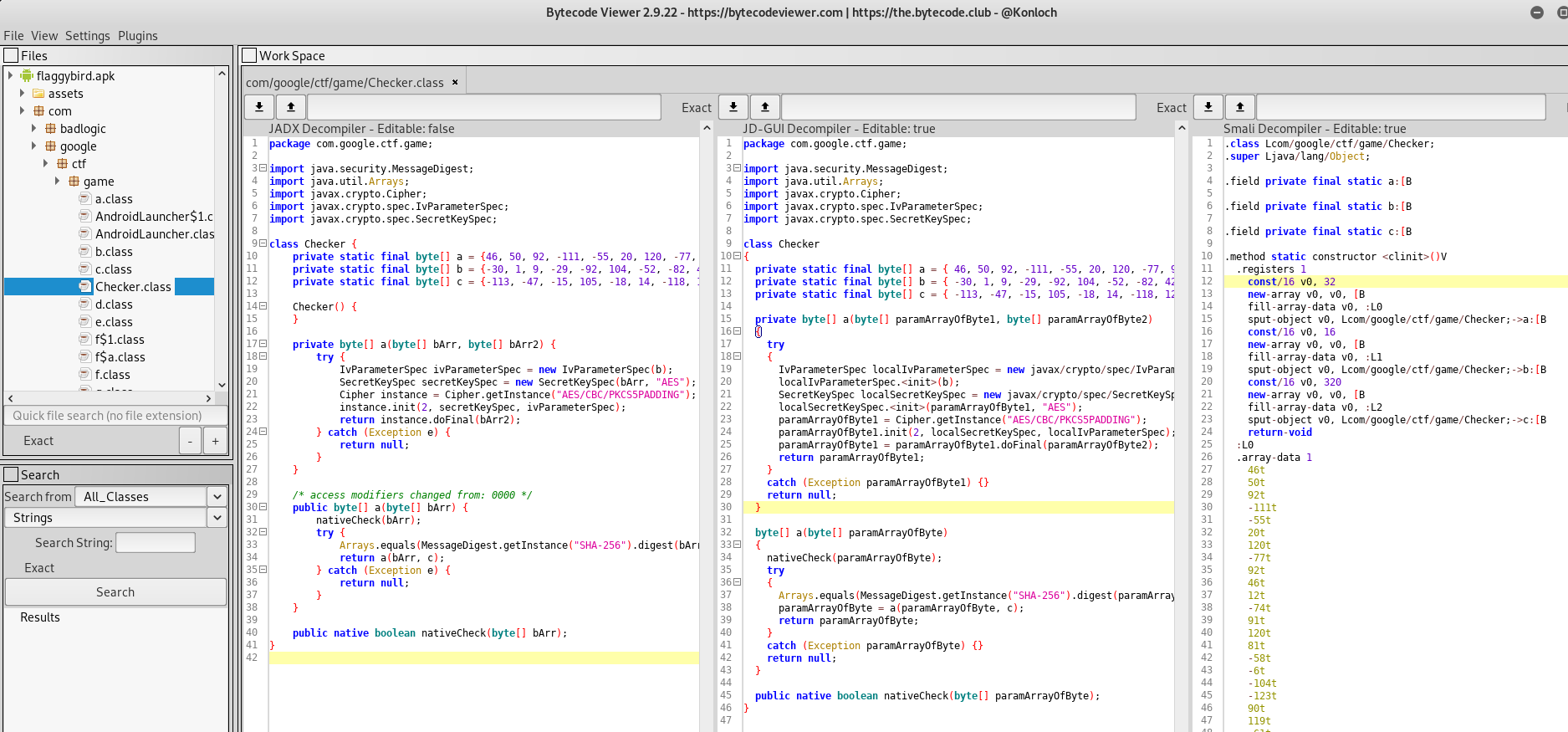The width and height of the screenshot is (1568, 732).
Task: Open the Settings menu
Action: click(87, 36)
